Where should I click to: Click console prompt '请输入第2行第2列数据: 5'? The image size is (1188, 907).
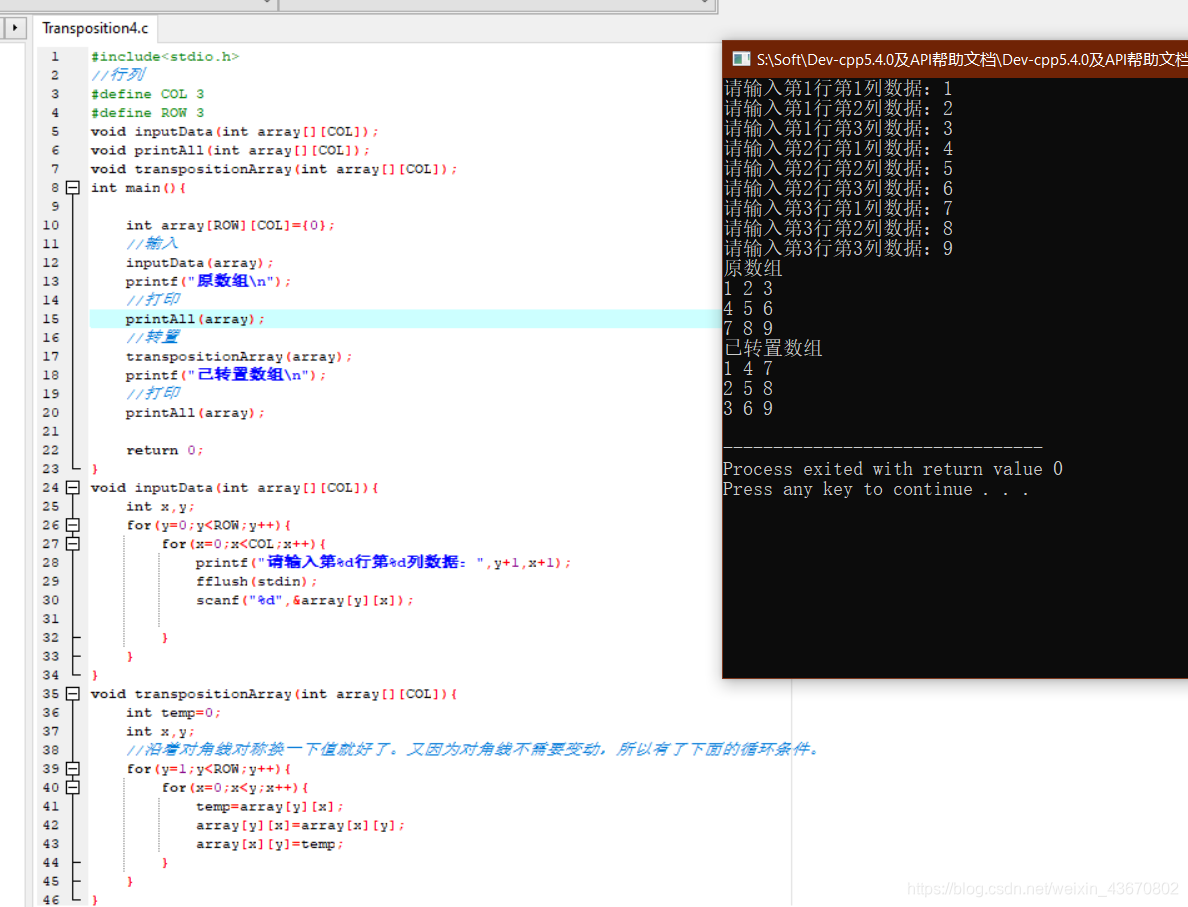(838, 168)
